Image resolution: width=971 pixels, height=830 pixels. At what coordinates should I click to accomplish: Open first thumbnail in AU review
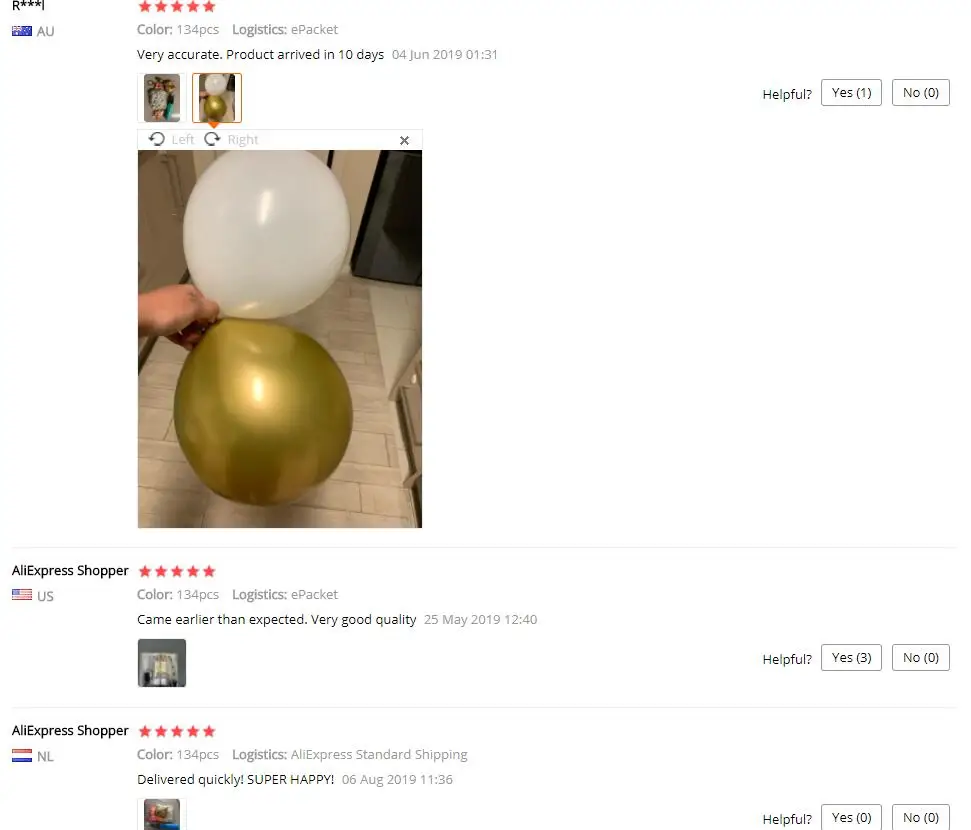[x=162, y=98]
